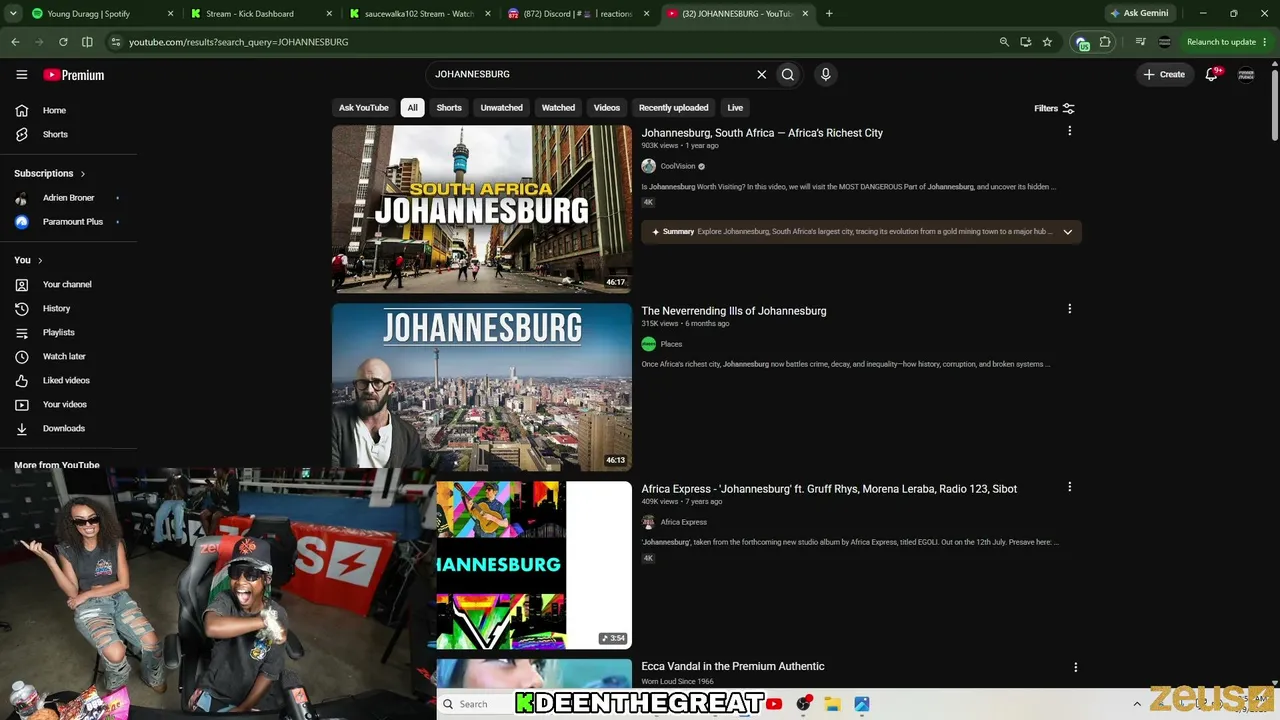This screenshot has height=720, width=1280.
Task: Filter by Recently uploaded chip
Action: pyautogui.click(x=673, y=108)
